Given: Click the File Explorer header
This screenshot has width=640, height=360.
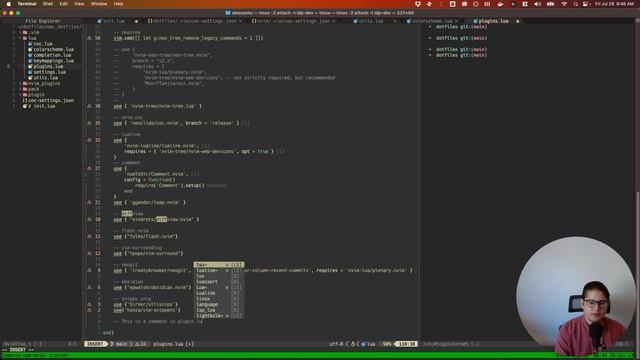Looking at the screenshot, I should coord(43,21).
